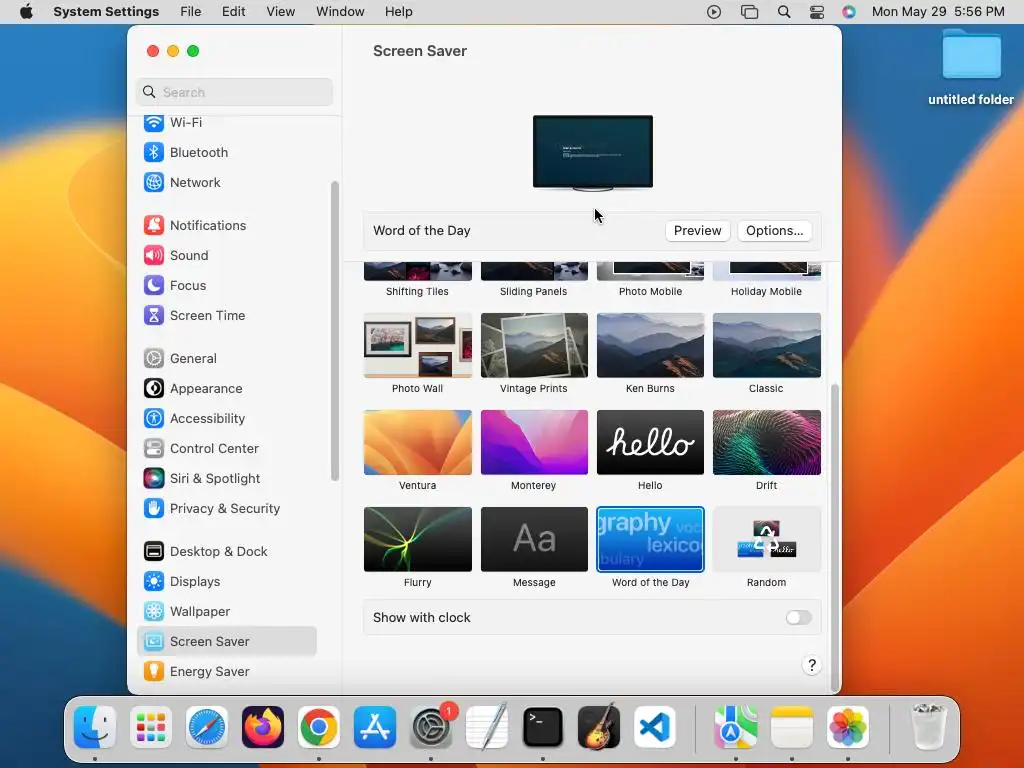Image resolution: width=1024 pixels, height=768 pixels.
Task: Select the Flurry screen saver thumbnail
Action: click(418, 539)
